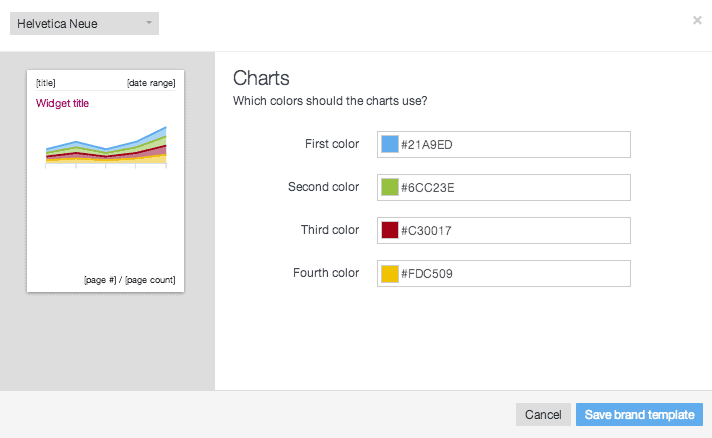Click the yellow Fourth color swatch
Screen dimensions: 712x438
coord(390,273)
